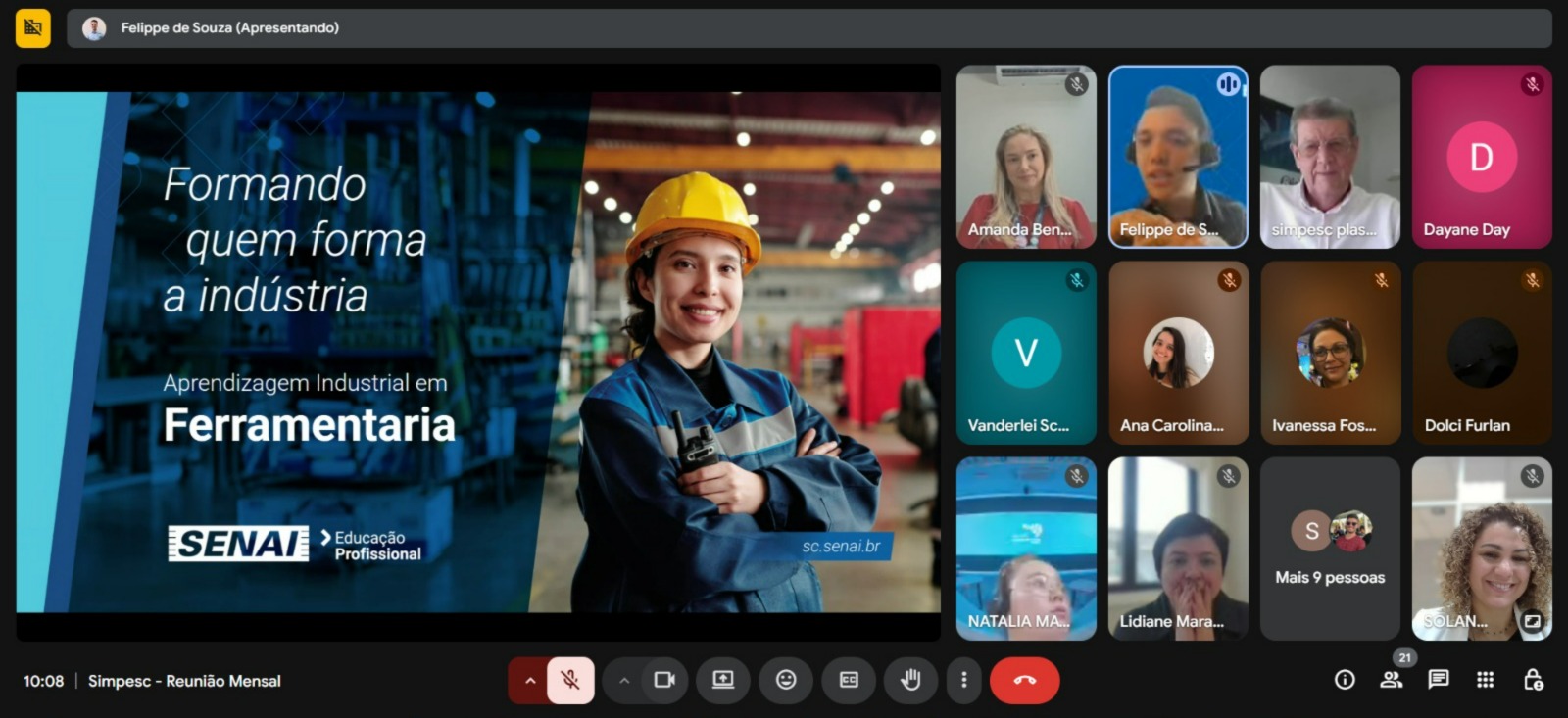Open the meeting details info icon

click(x=1345, y=680)
